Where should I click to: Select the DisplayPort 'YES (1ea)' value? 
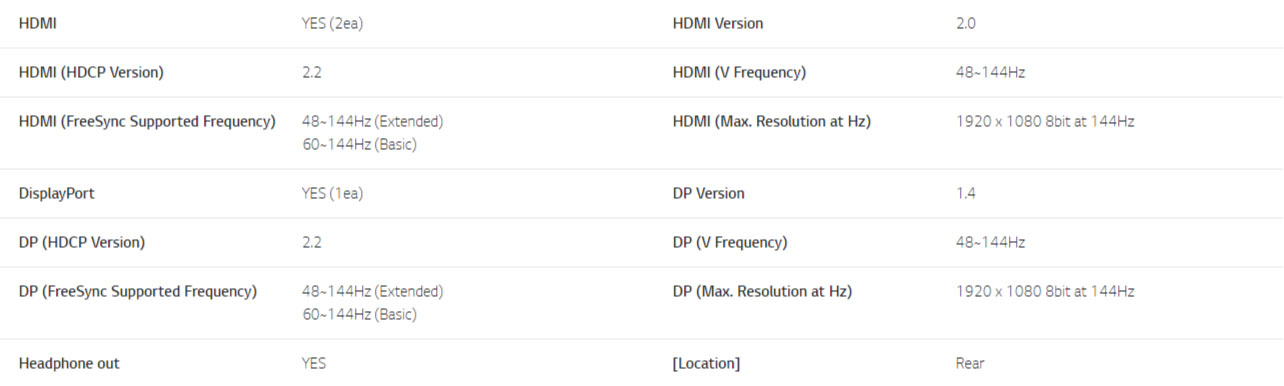click(332, 193)
